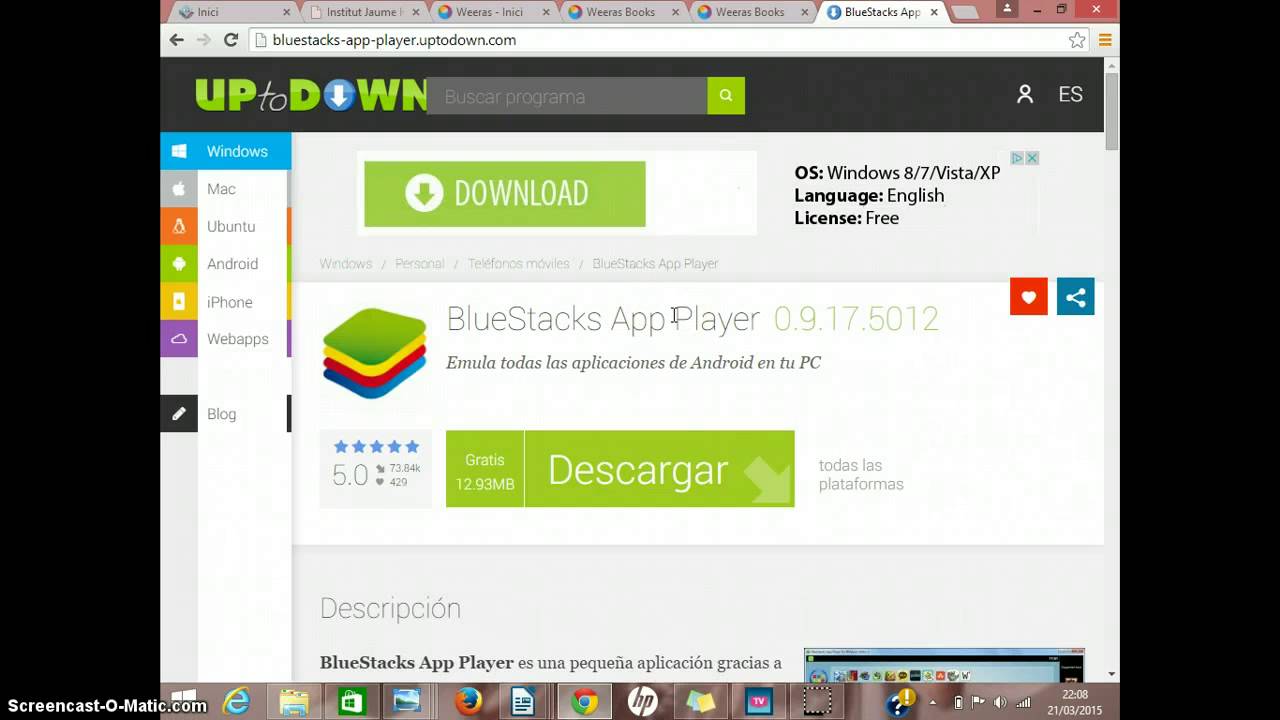This screenshot has width=1280, height=720.
Task: Select Ubuntu in the platform sidebar
Action: [x=231, y=227]
